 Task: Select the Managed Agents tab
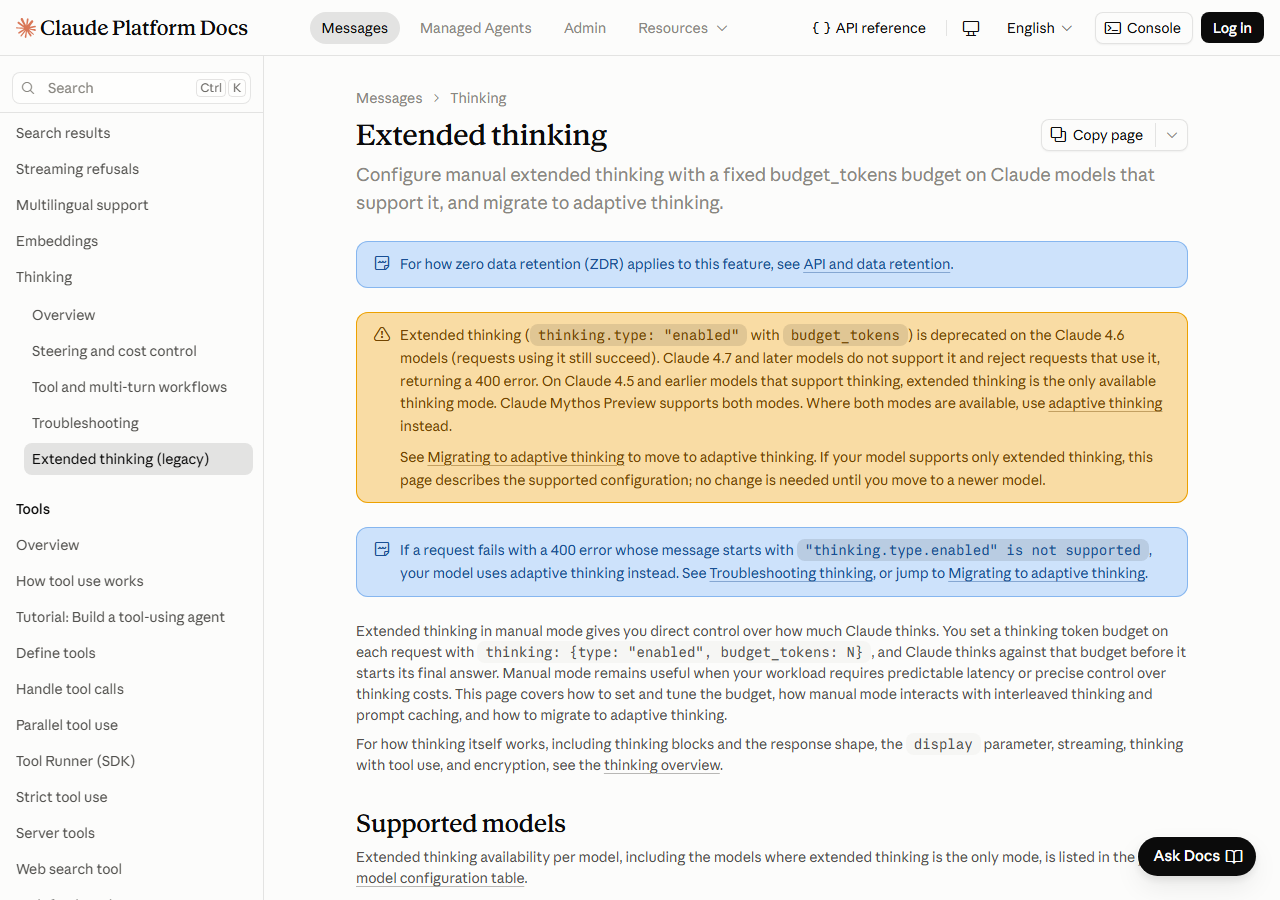(476, 28)
